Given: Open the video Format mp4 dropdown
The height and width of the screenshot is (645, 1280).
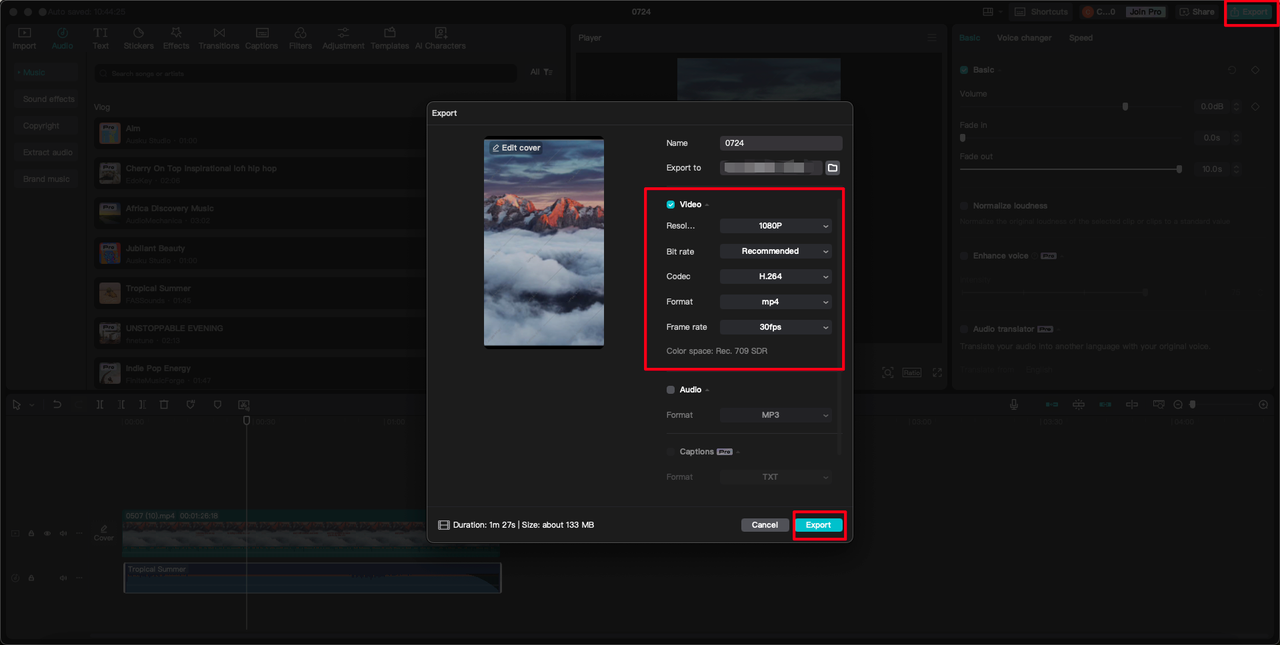Looking at the screenshot, I should 775,301.
